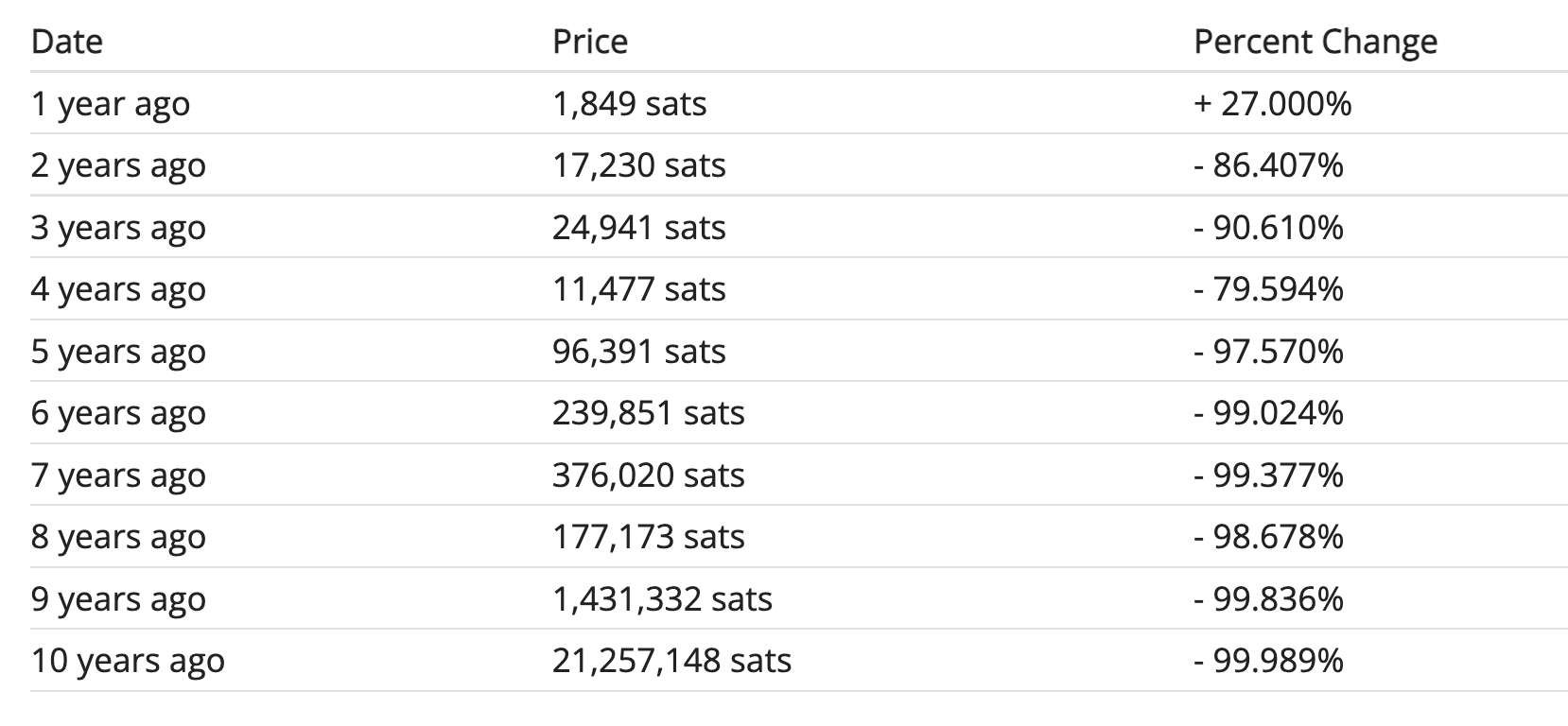Image resolution: width=1568 pixels, height=726 pixels.
Task: Click the - 99.024% change value
Action: (1268, 413)
